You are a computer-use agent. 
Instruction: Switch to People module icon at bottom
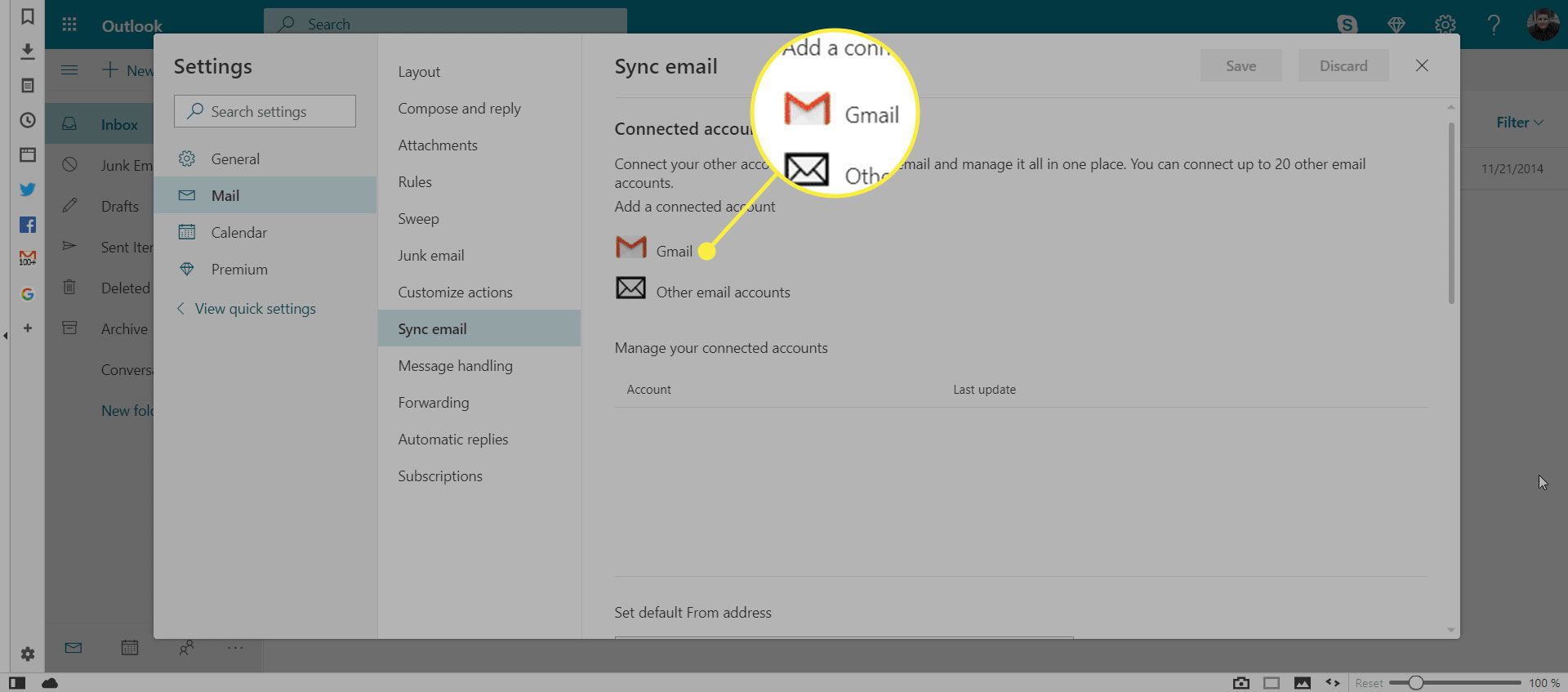pyautogui.click(x=186, y=648)
